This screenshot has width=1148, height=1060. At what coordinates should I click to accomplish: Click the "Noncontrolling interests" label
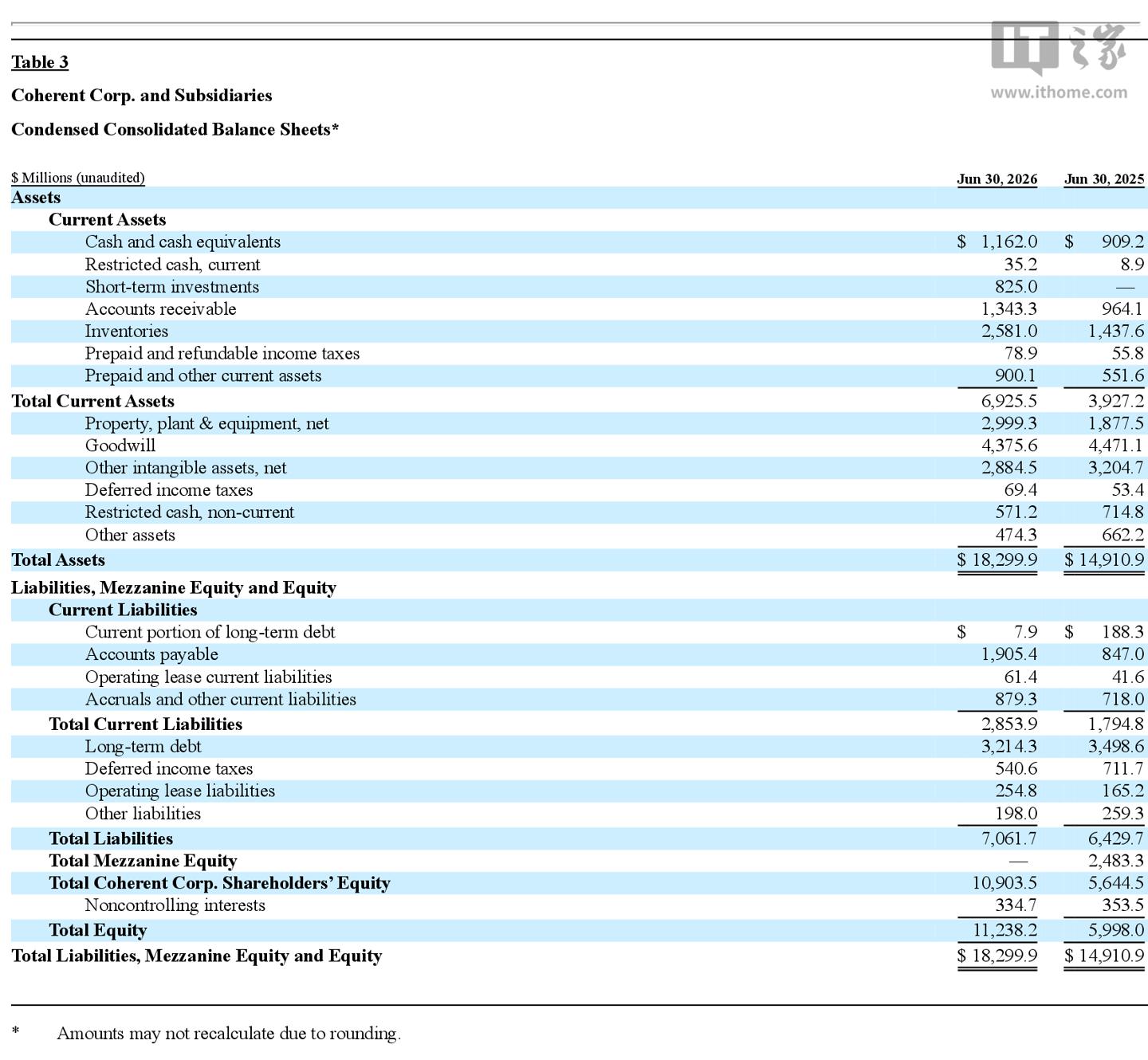(175, 906)
